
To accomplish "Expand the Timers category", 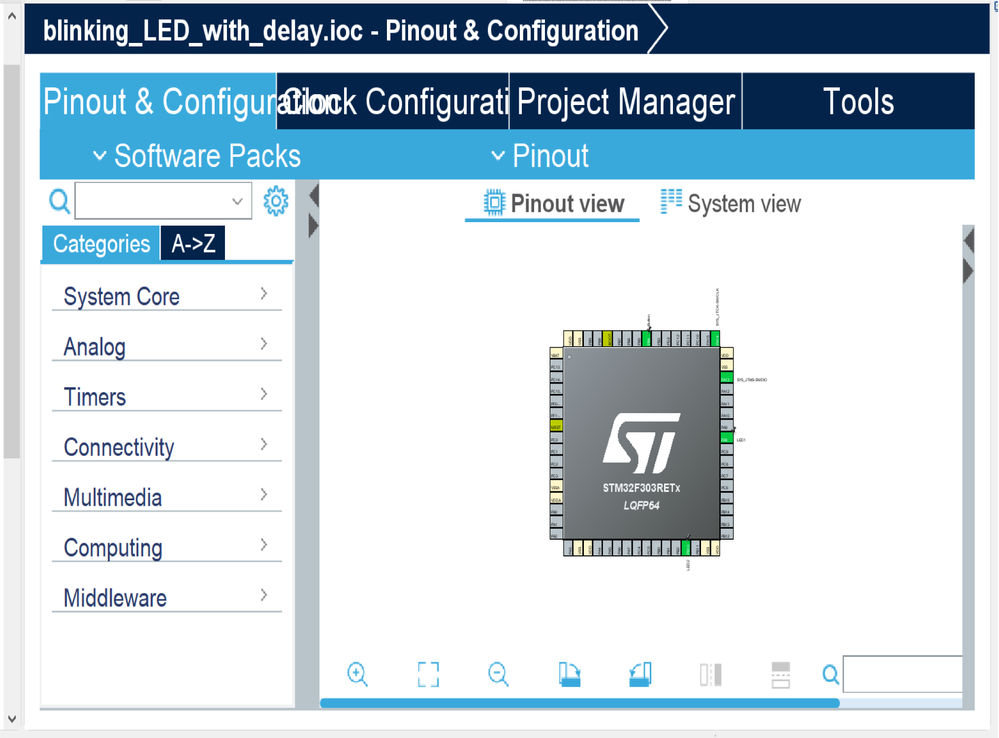I will click(x=166, y=397).
